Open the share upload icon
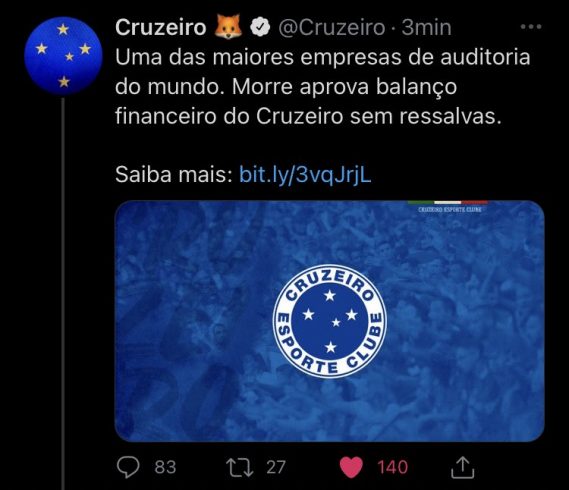569x490 pixels. tap(462, 467)
